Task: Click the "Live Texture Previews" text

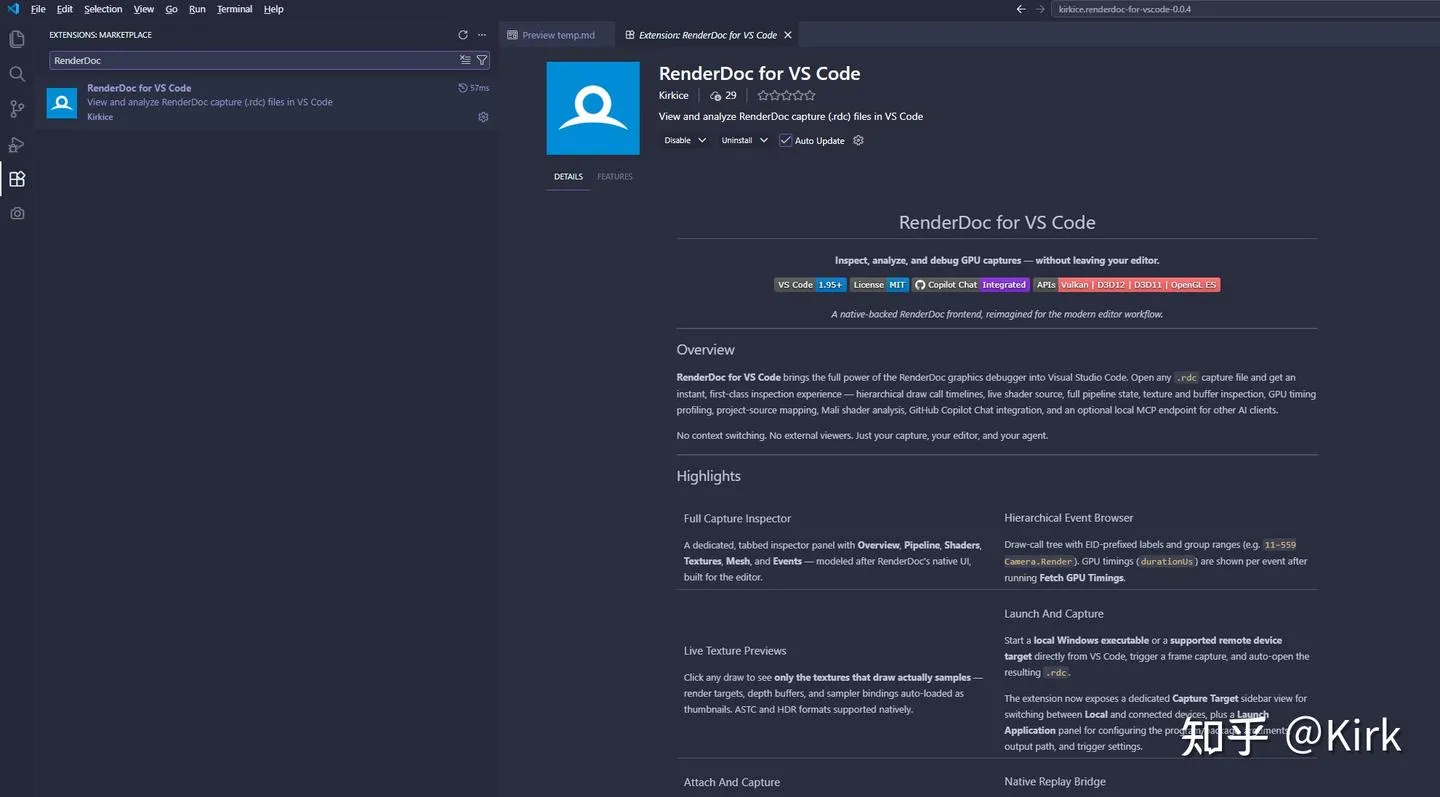Action: 735,651
